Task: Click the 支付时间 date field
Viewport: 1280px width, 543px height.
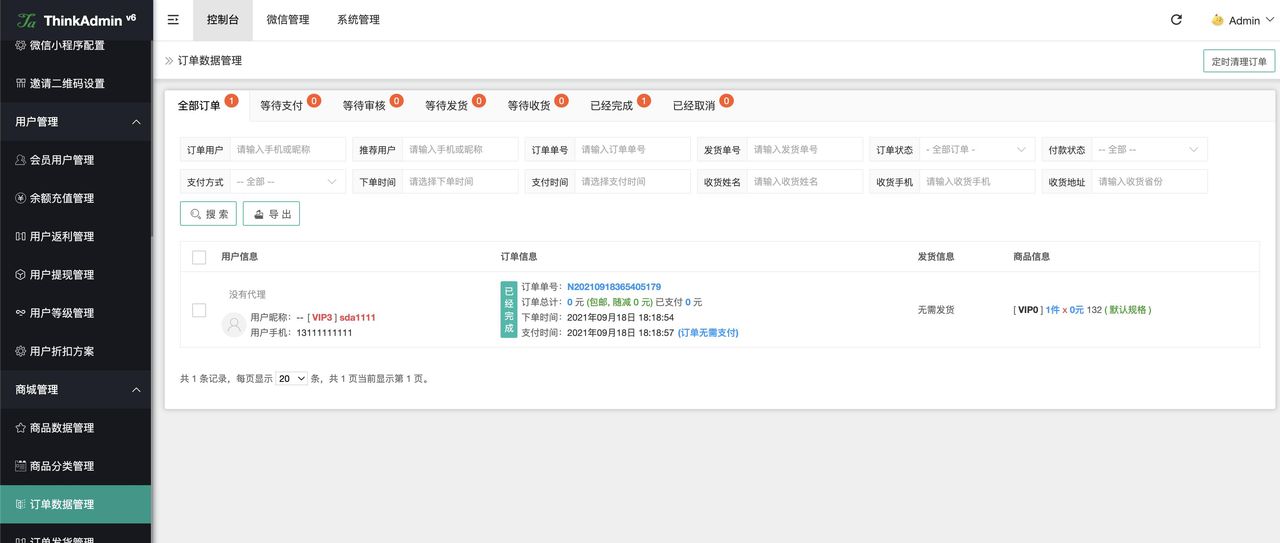Action: tap(633, 182)
